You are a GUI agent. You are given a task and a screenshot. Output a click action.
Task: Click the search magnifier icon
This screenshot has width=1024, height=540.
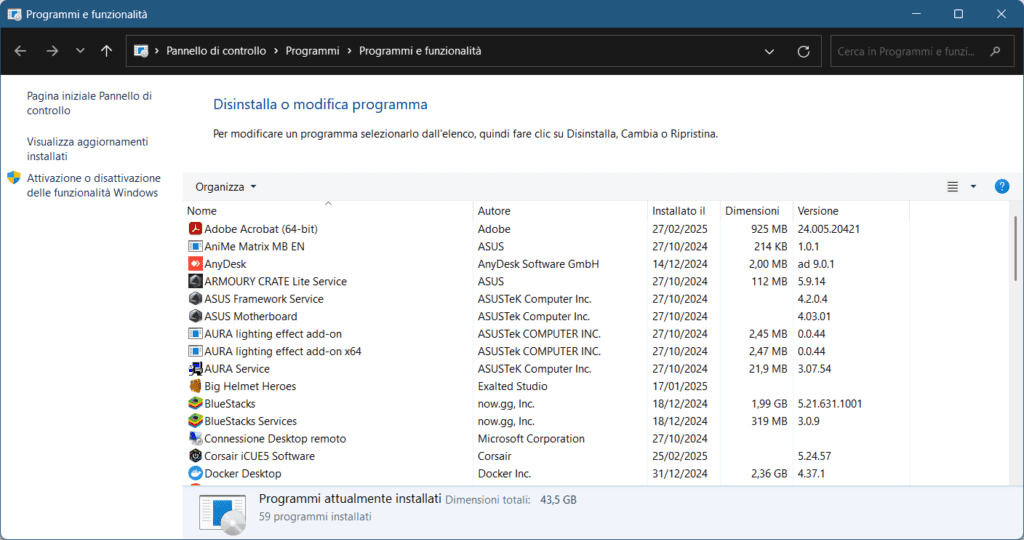(x=994, y=51)
